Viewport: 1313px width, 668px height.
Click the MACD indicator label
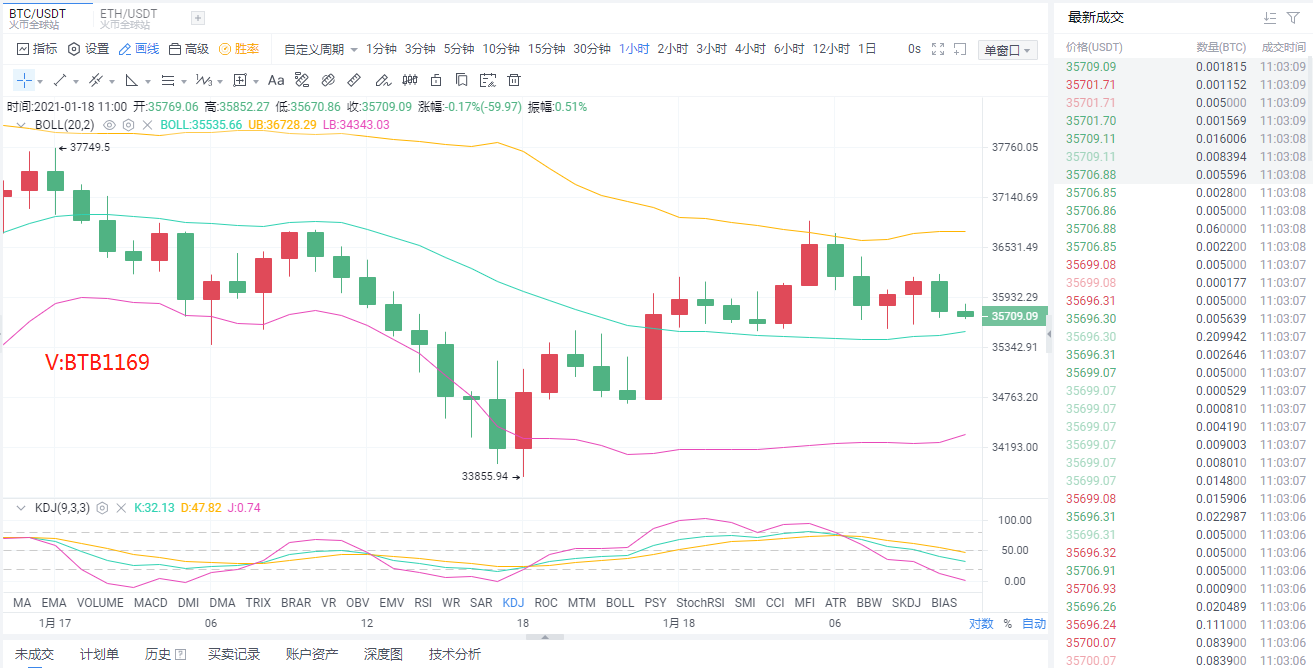coord(150,602)
